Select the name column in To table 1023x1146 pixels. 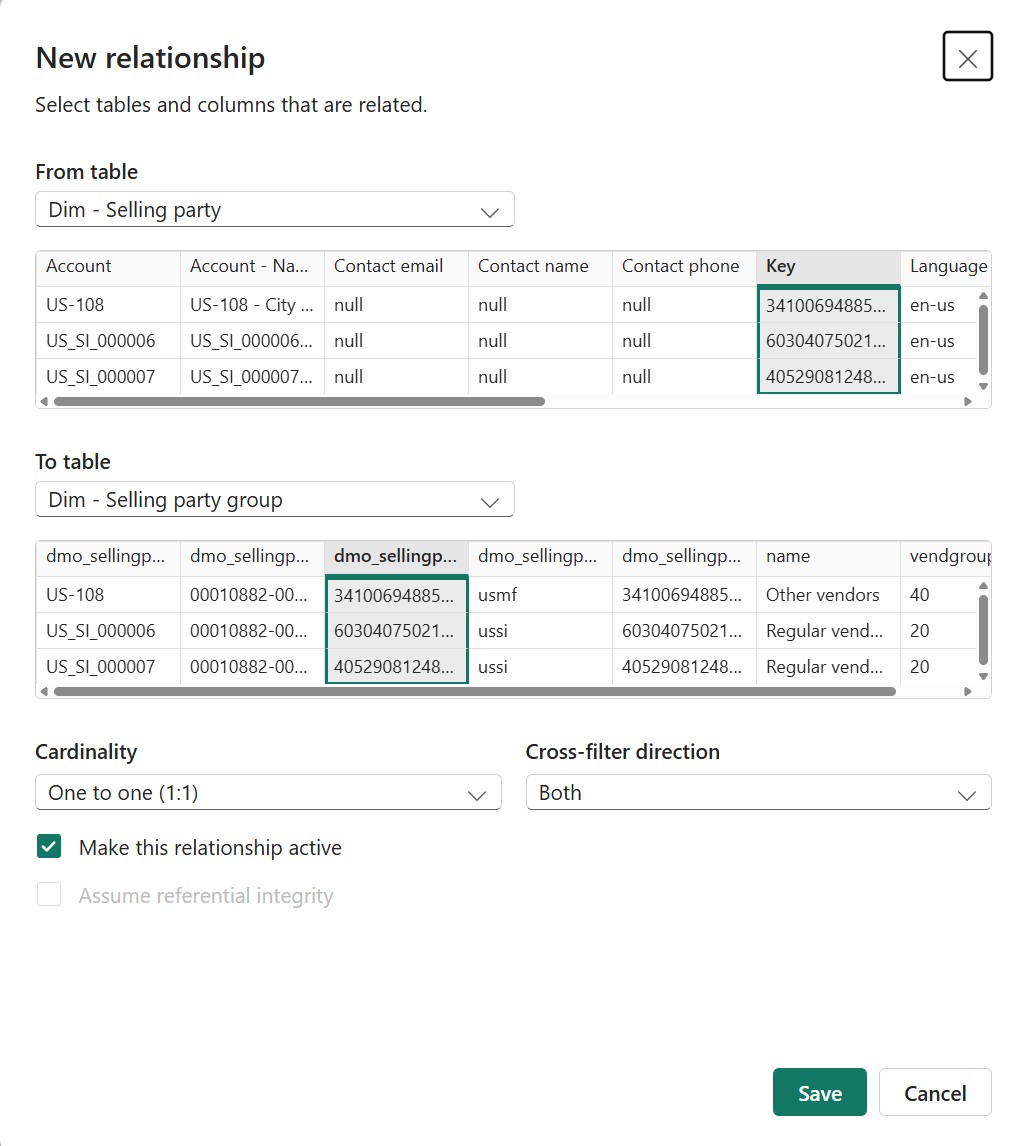(x=828, y=556)
